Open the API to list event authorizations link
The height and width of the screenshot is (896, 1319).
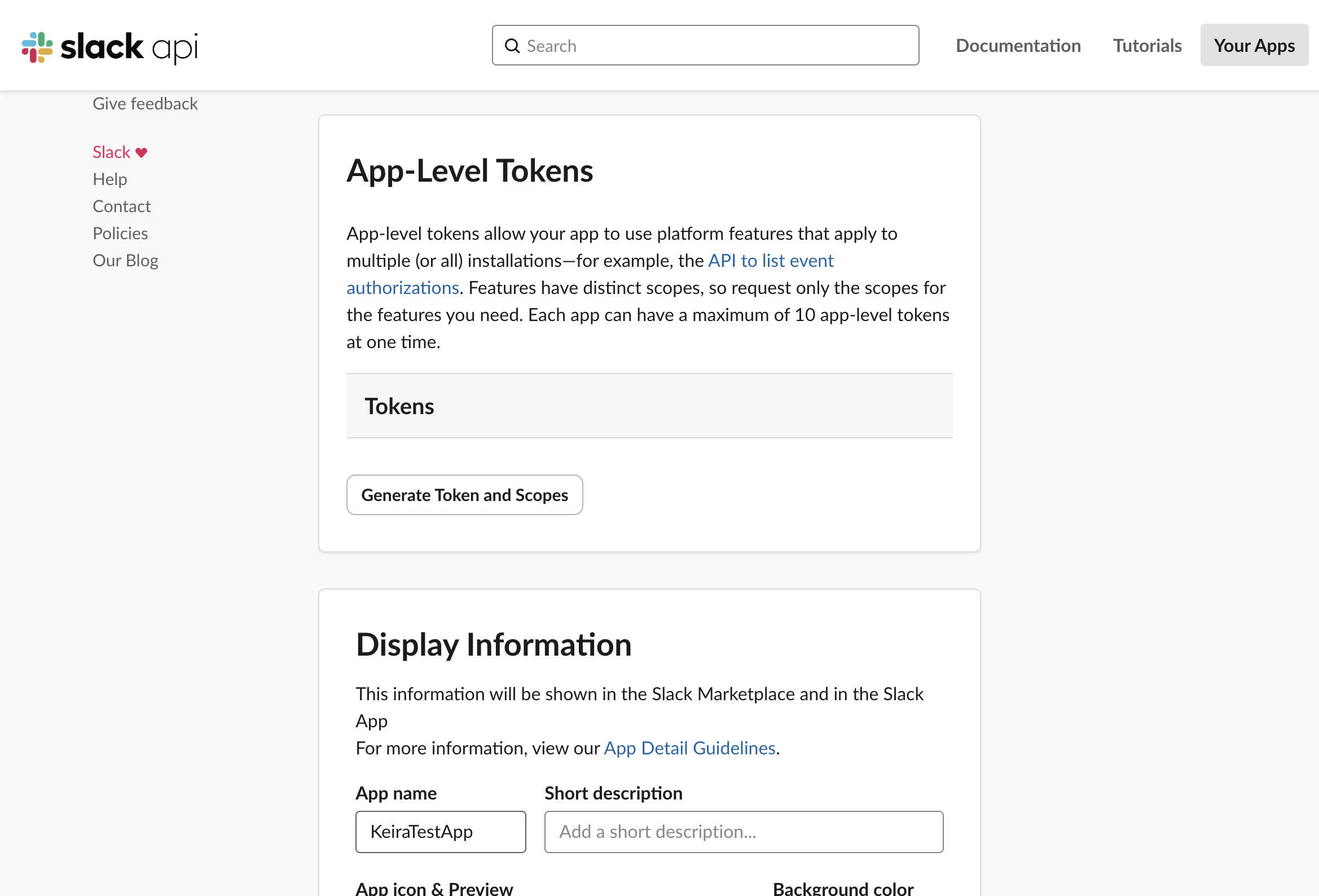tap(770, 261)
